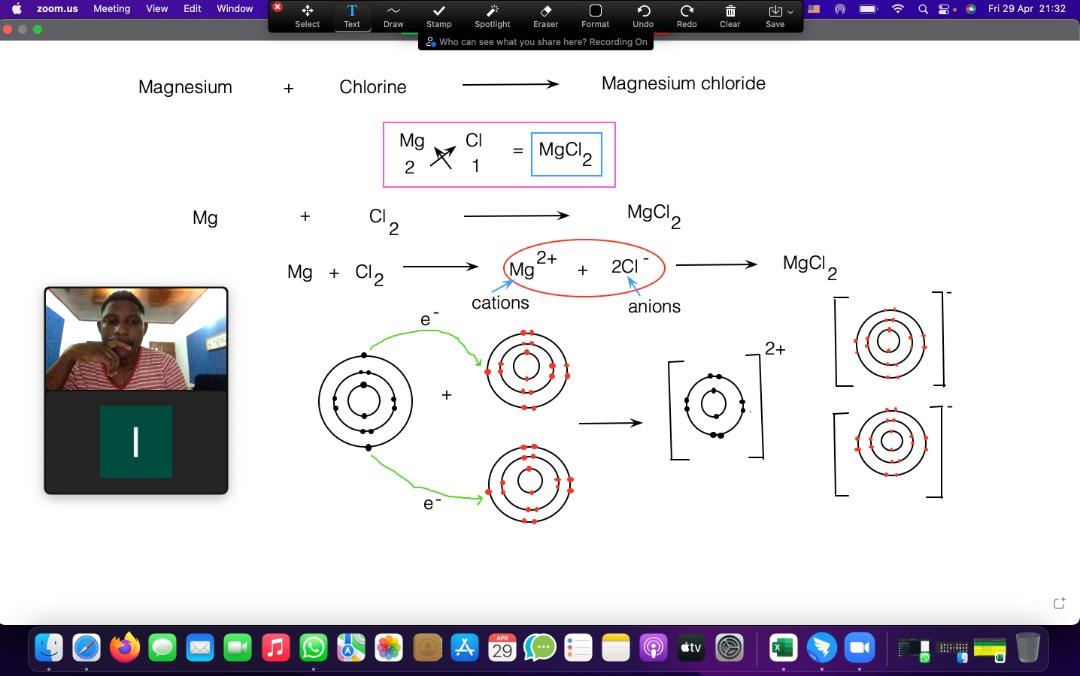Image resolution: width=1080 pixels, height=676 pixels.
Task: Open Wi-Fi status menu
Action: 897,9
